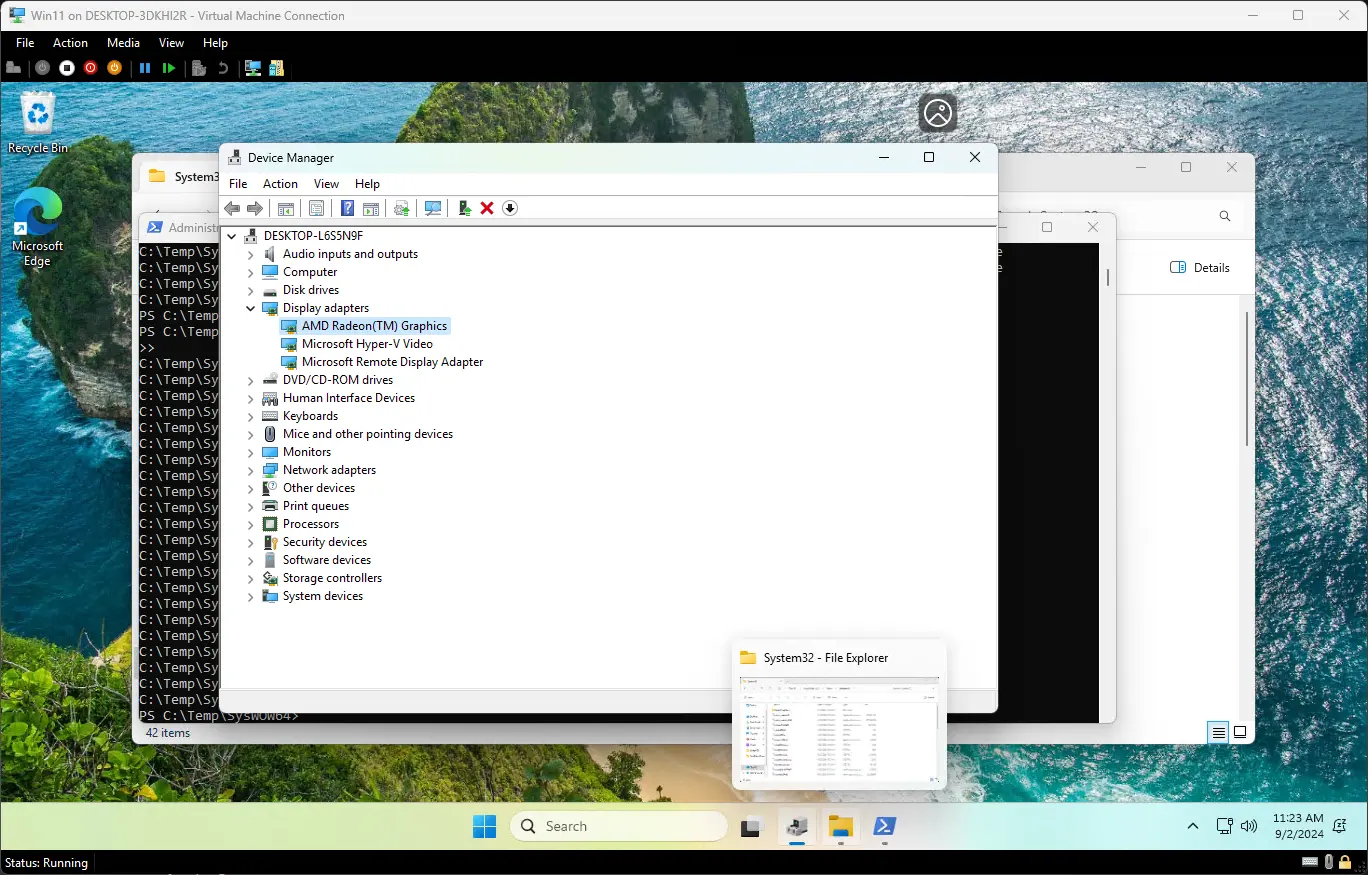
Task: Select the Software devices category
Action: 327,560
